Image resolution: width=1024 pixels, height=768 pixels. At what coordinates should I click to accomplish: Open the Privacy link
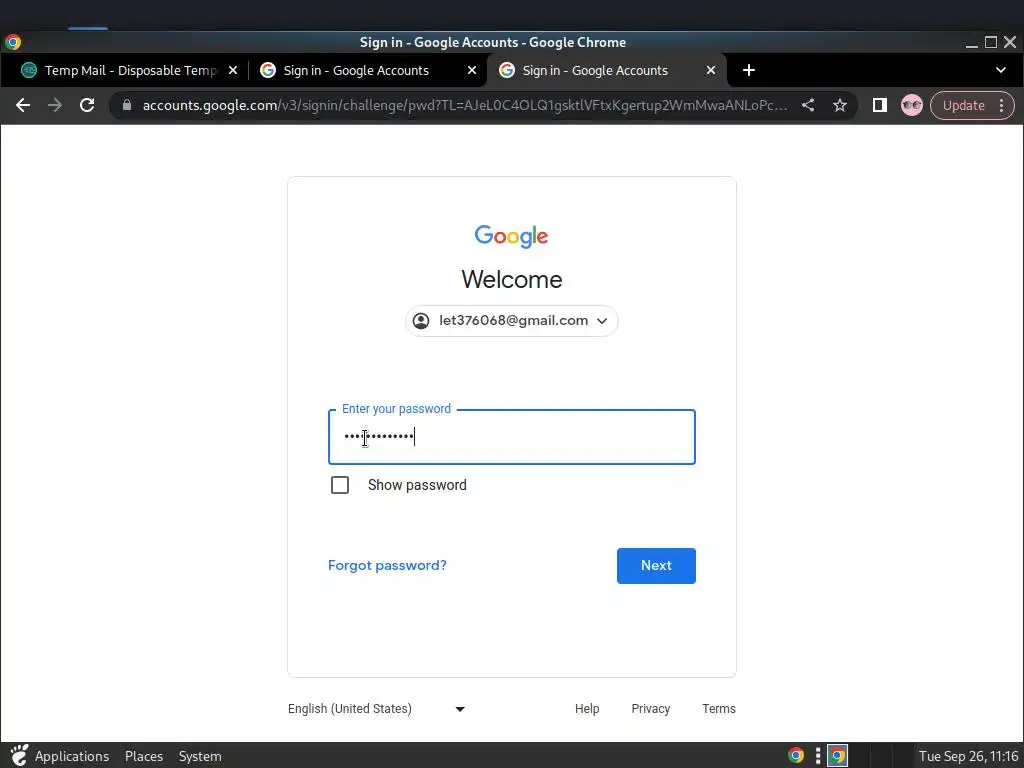click(650, 709)
